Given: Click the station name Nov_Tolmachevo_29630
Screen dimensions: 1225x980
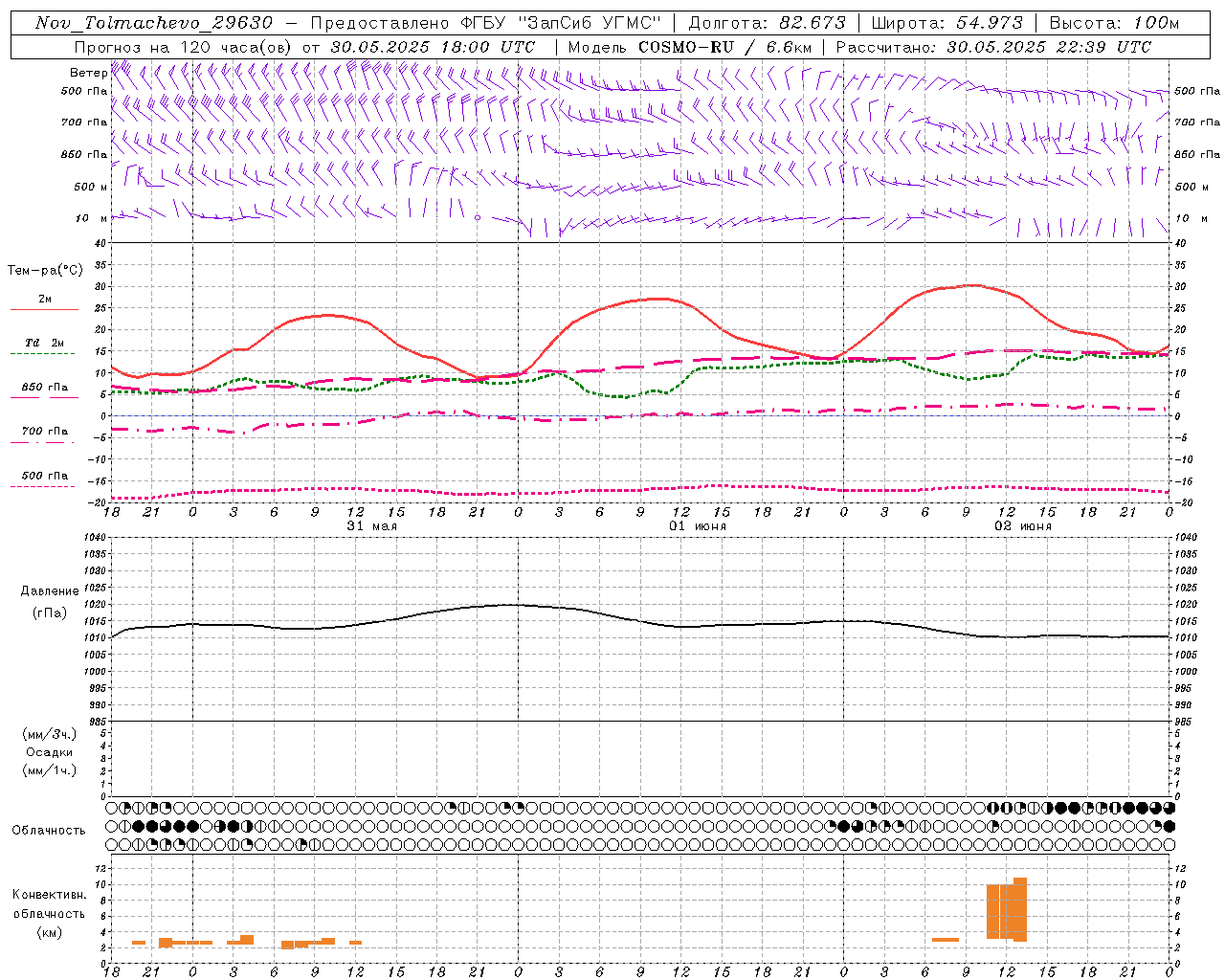Looking at the screenshot, I should [x=153, y=23].
